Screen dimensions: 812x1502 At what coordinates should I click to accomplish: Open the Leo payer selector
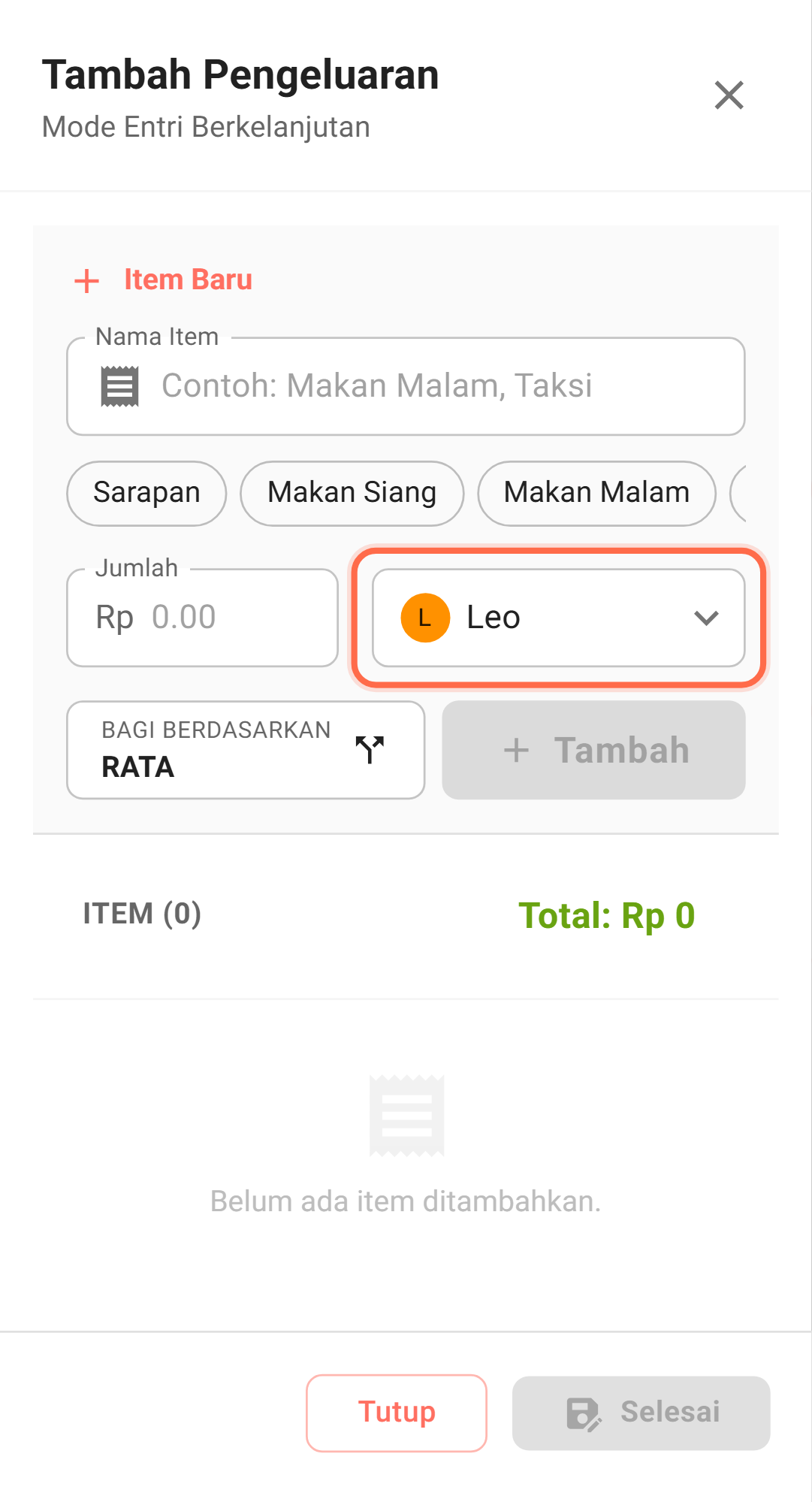(x=558, y=618)
